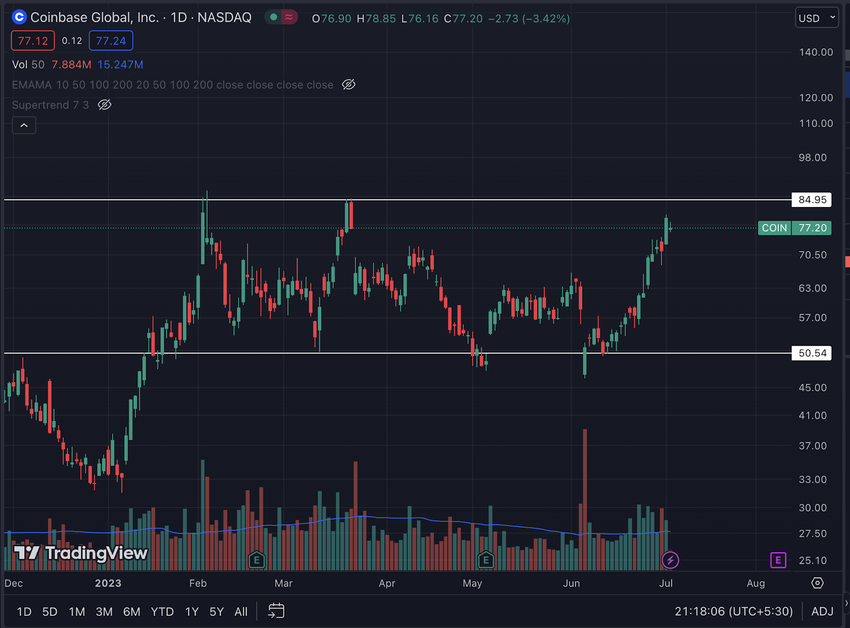Screen dimensions: 850x628
Task: Open the USD currency dropdown
Action: (816, 18)
